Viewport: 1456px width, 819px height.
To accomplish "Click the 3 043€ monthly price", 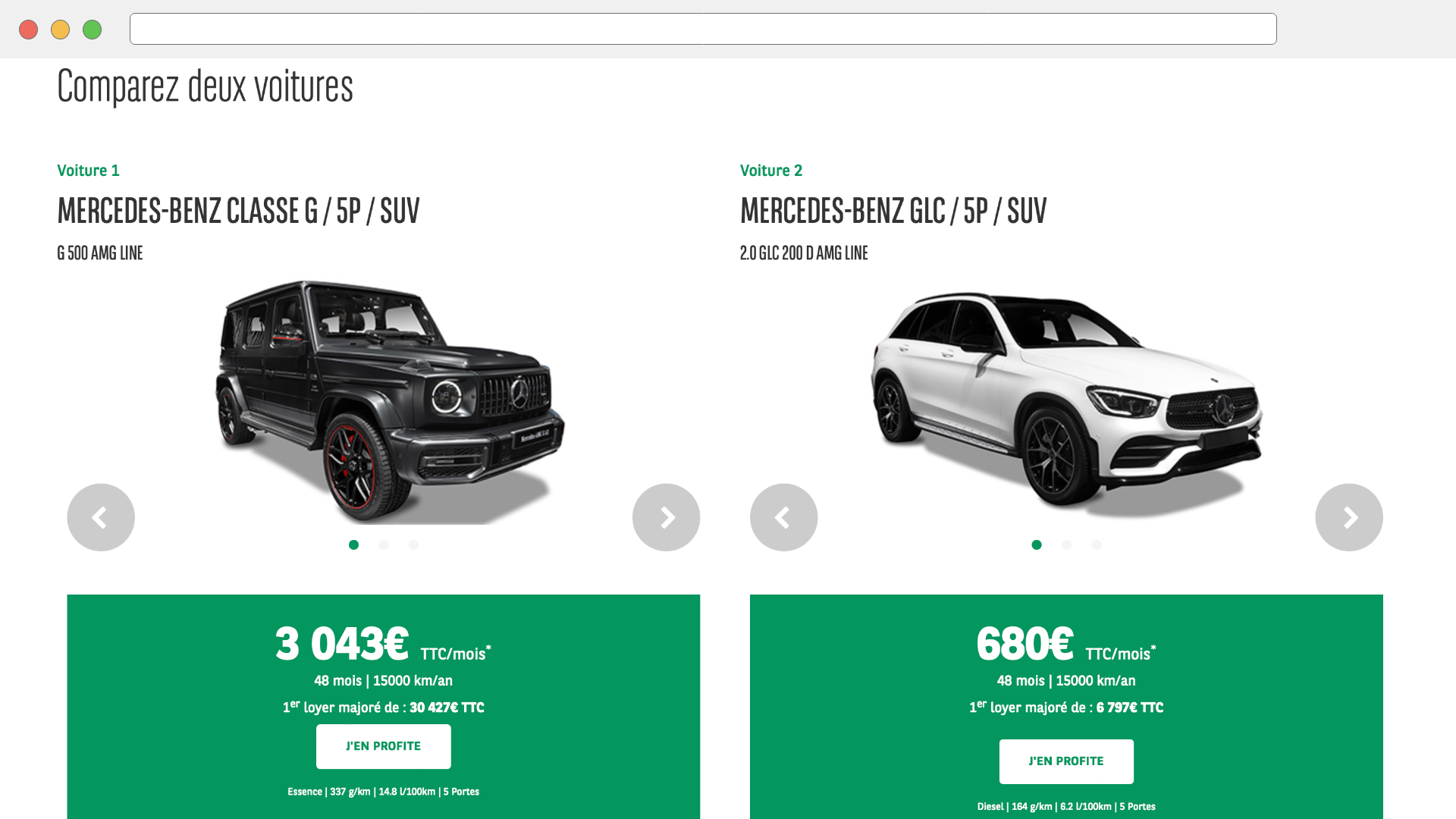I will pos(342,644).
